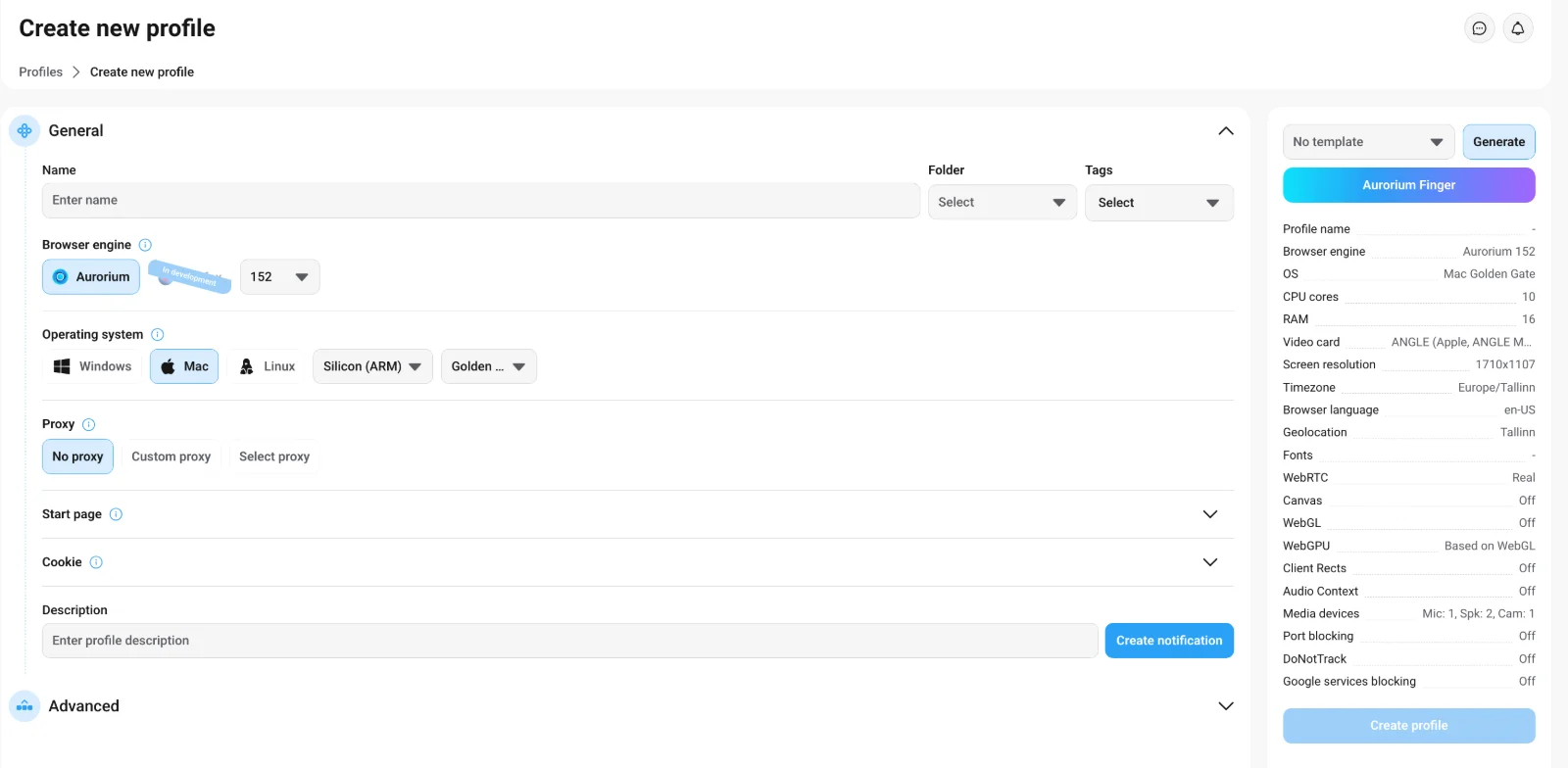
Task: Click the 'CPU cores' summary label
Action: 1310,297
